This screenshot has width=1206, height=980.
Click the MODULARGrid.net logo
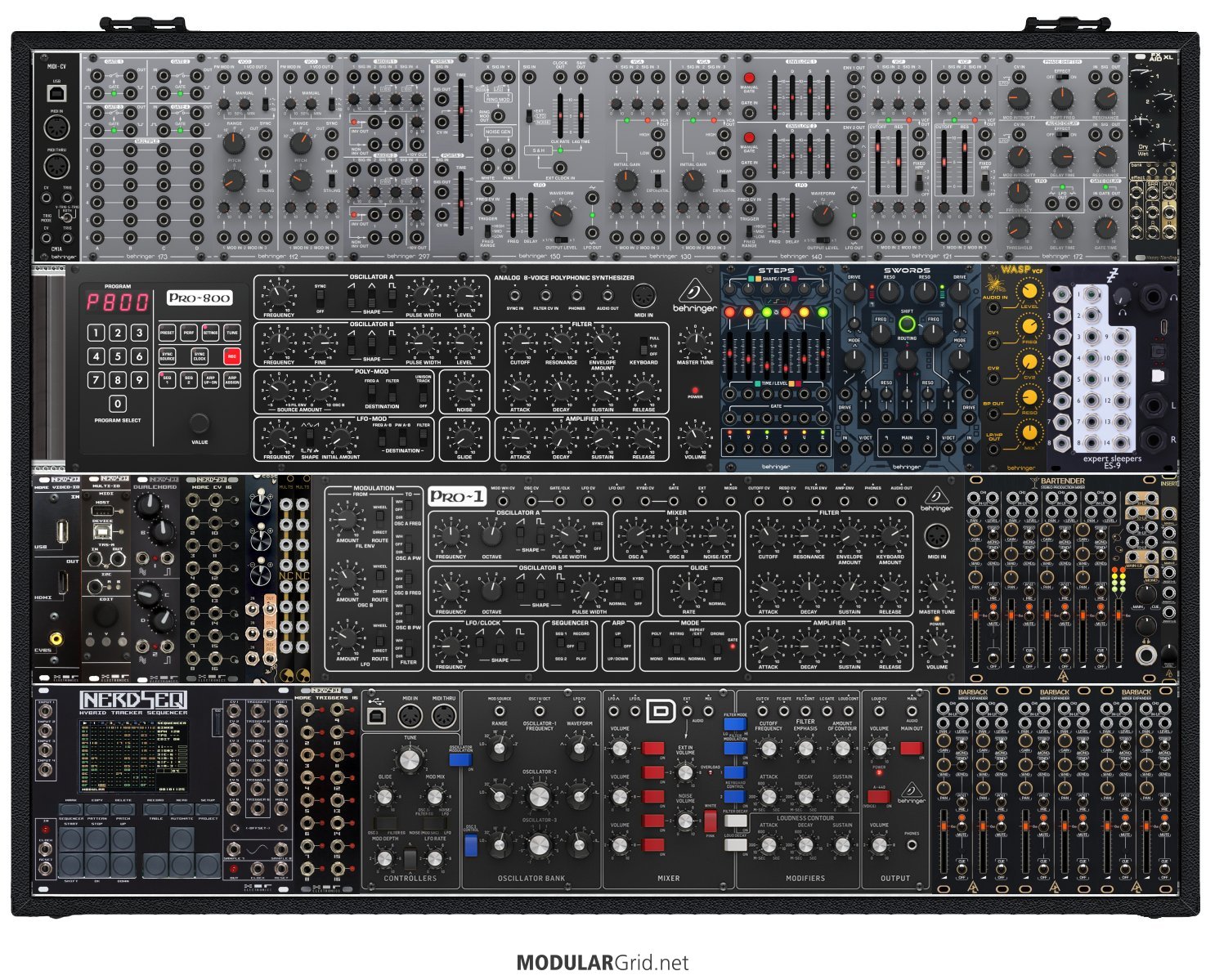(603, 963)
